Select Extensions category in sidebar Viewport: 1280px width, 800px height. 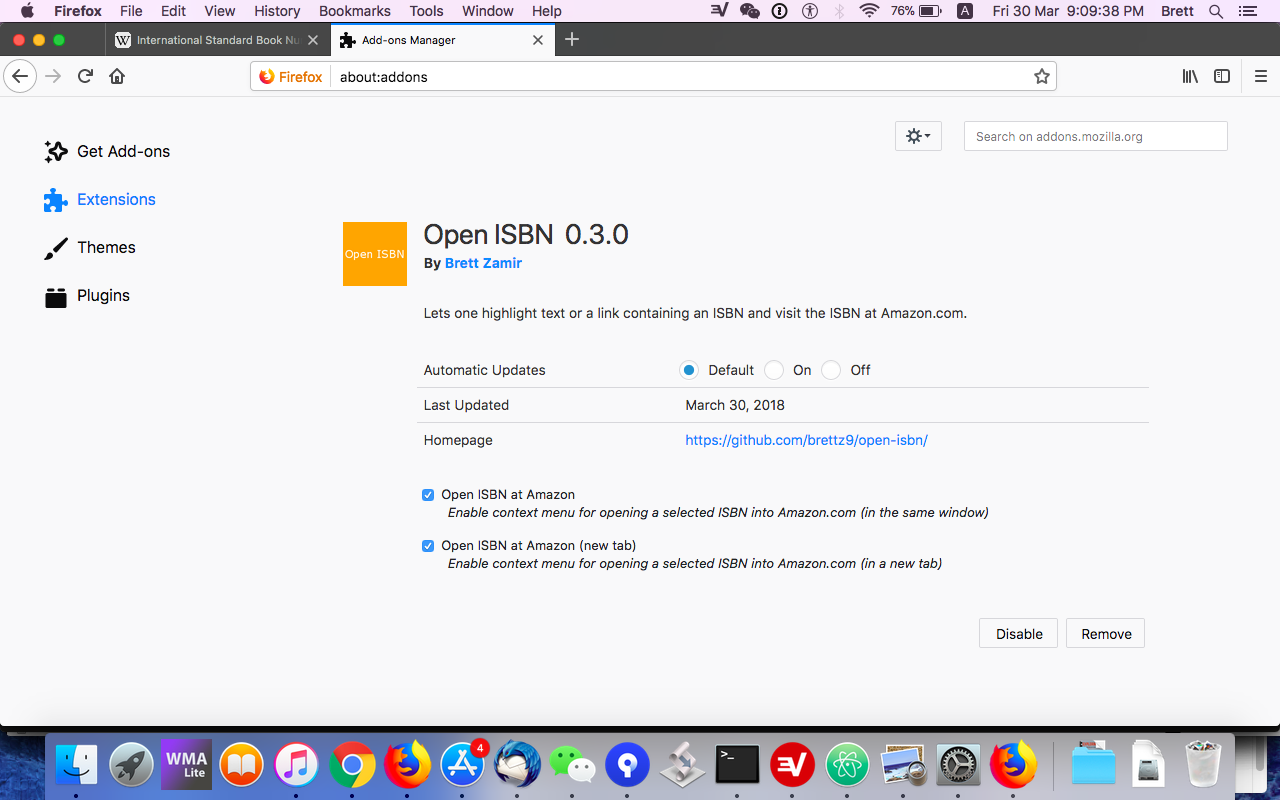100,200
